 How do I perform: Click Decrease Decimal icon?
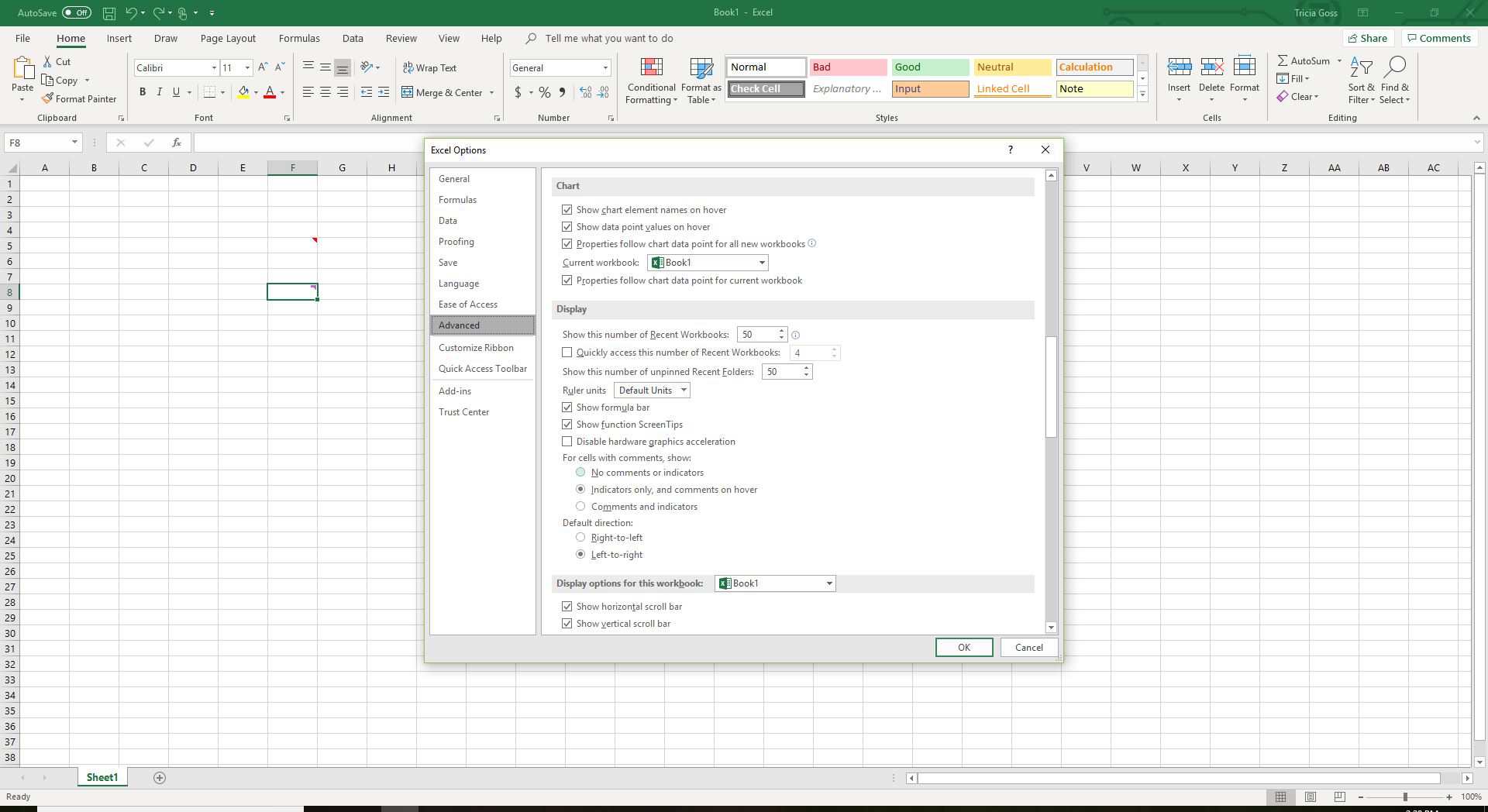coord(602,92)
